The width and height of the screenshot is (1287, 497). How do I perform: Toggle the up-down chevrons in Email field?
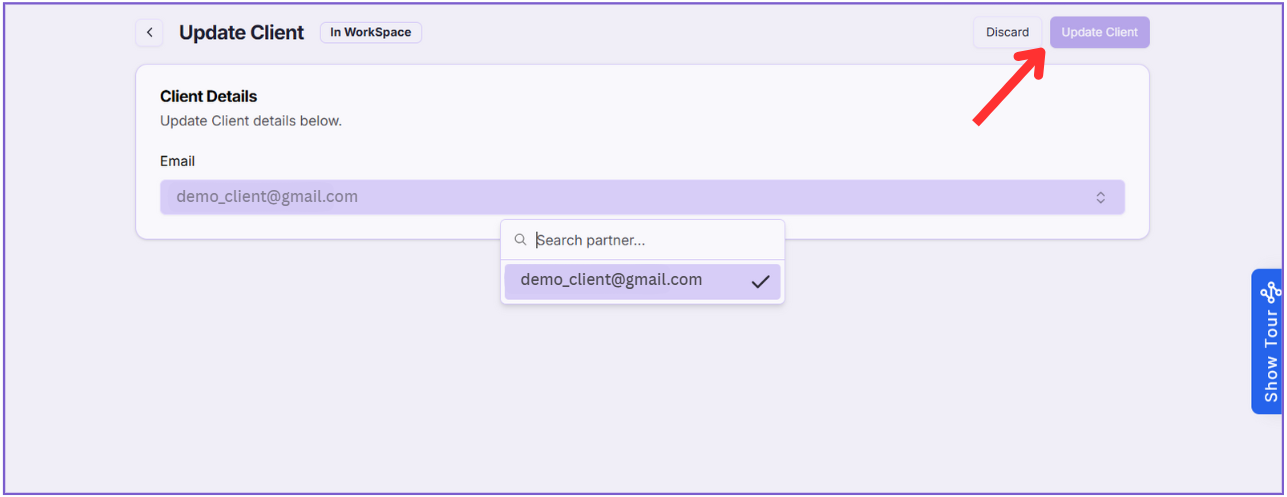1100,198
